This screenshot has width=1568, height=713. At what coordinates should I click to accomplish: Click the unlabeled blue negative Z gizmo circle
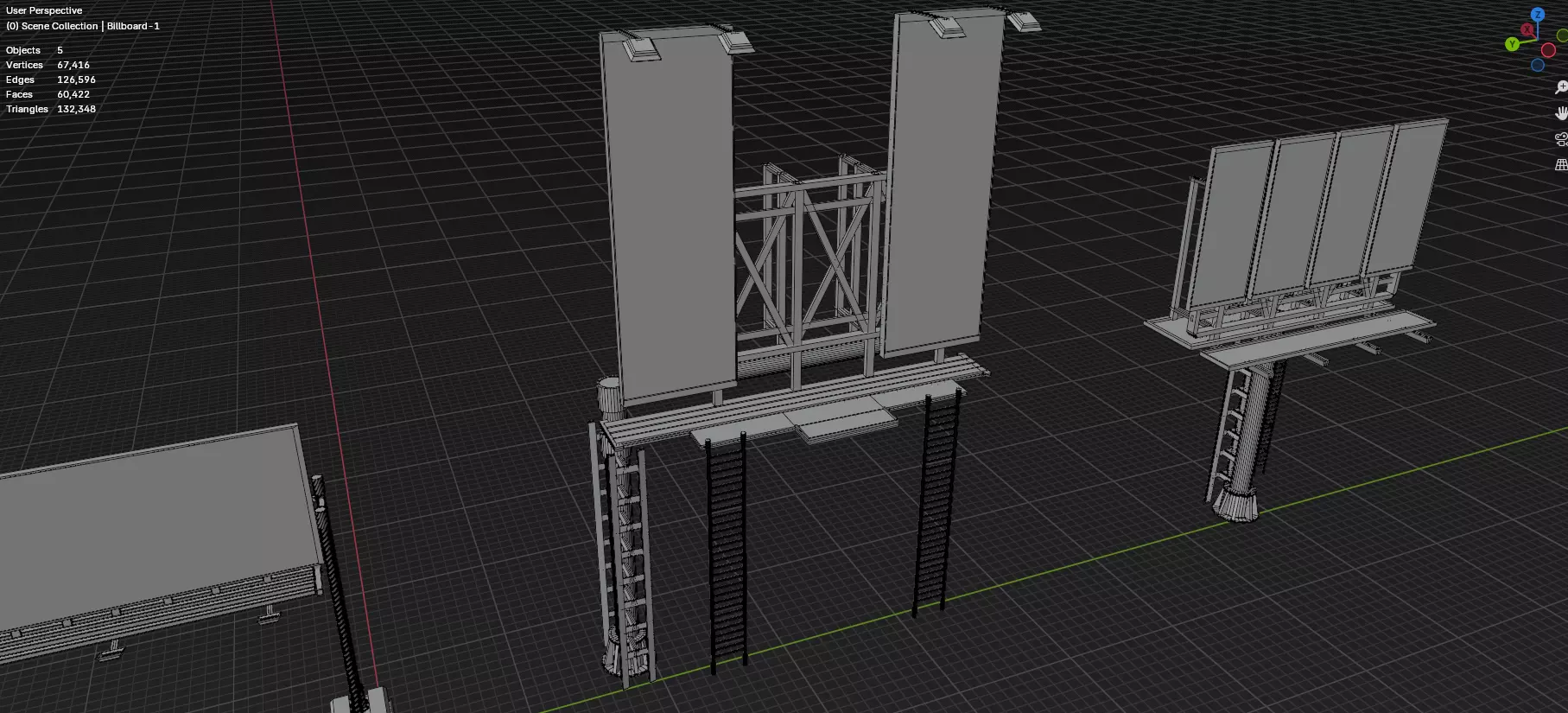coord(1538,65)
